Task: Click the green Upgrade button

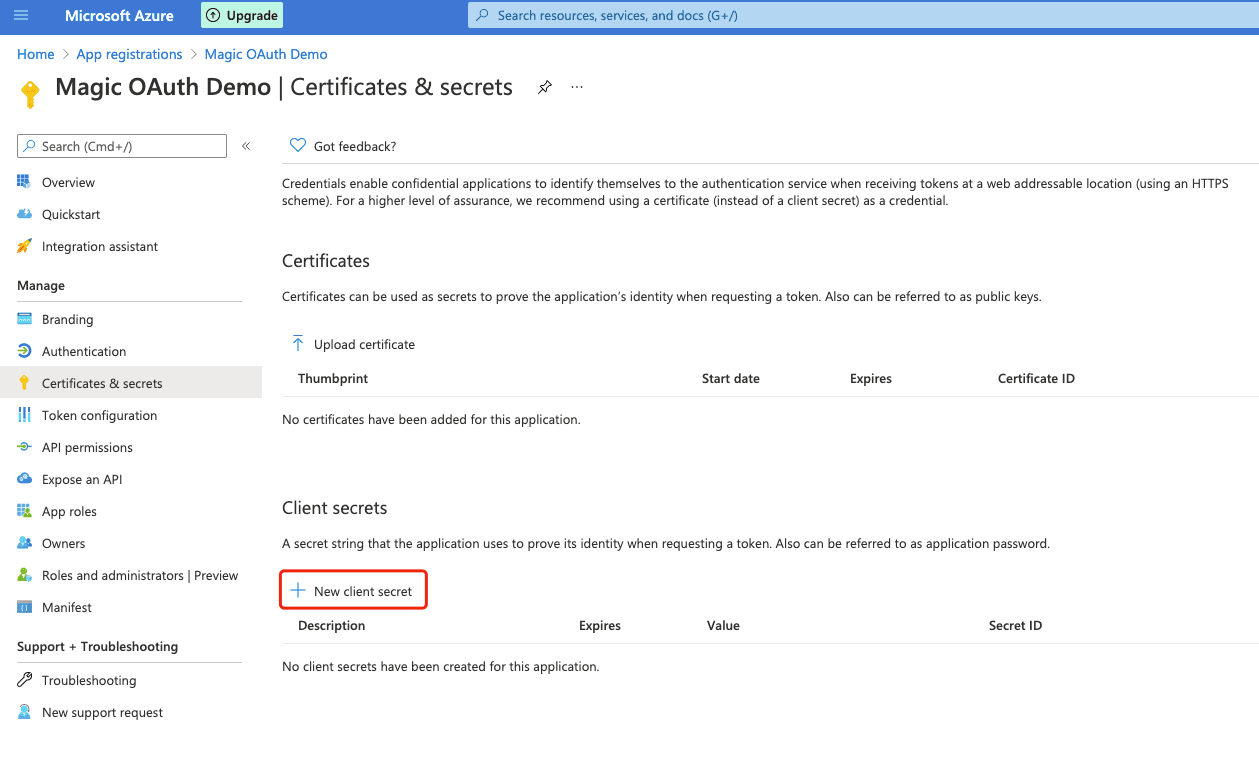Action: click(242, 15)
